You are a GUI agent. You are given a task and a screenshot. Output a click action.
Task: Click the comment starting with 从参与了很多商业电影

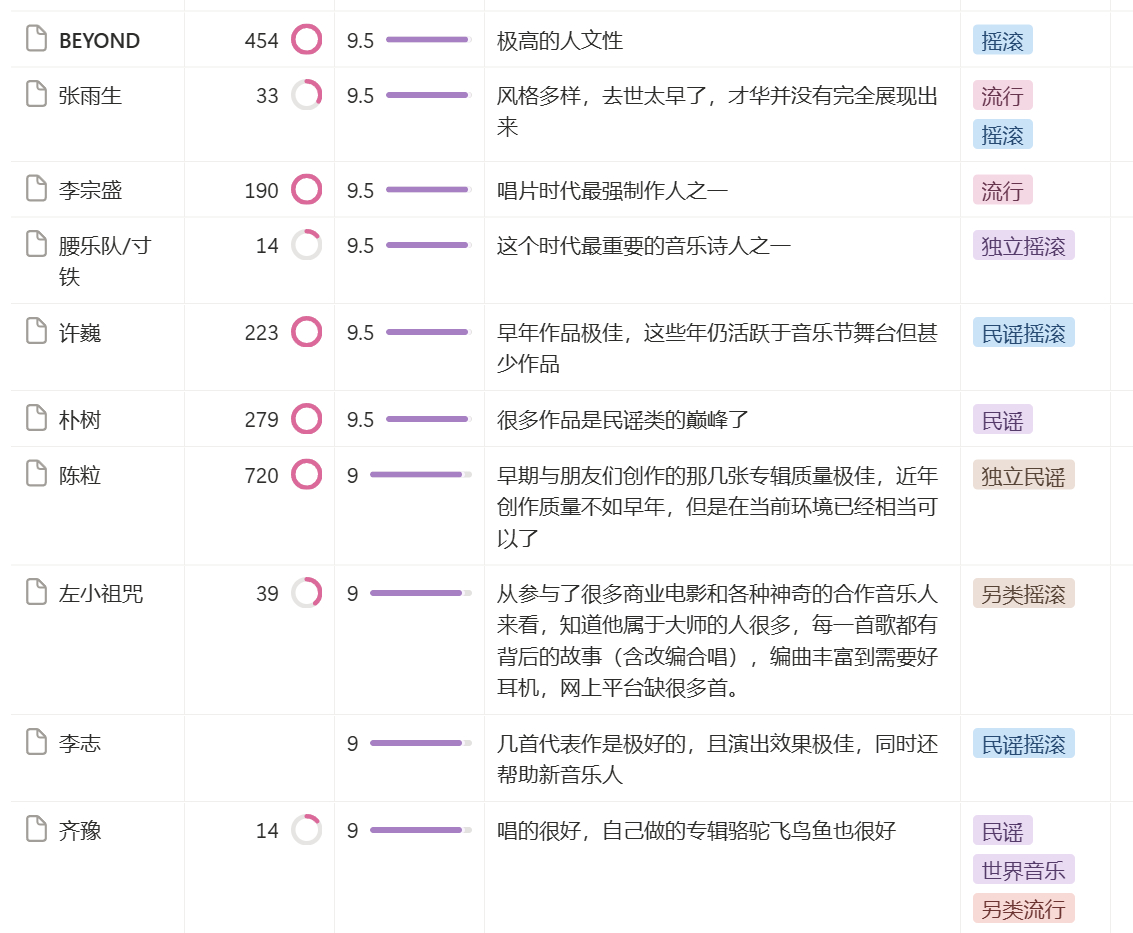coord(717,640)
